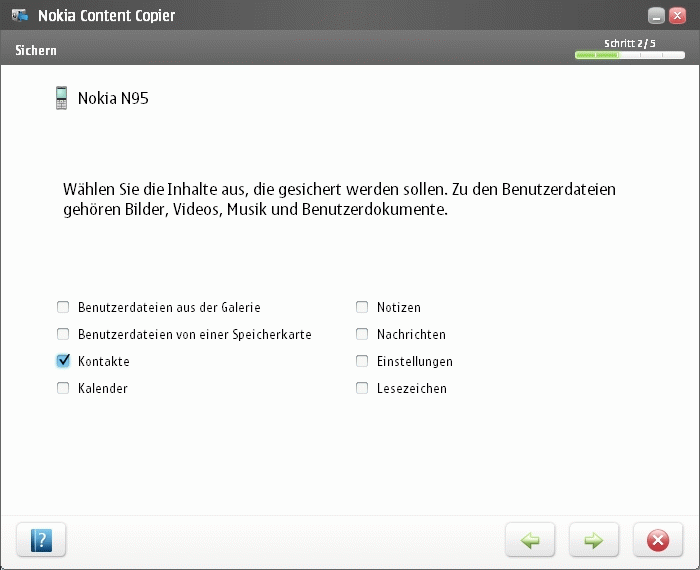Click the Sichern section header
Image resolution: width=700 pixels, height=570 pixels.
[36, 50]
